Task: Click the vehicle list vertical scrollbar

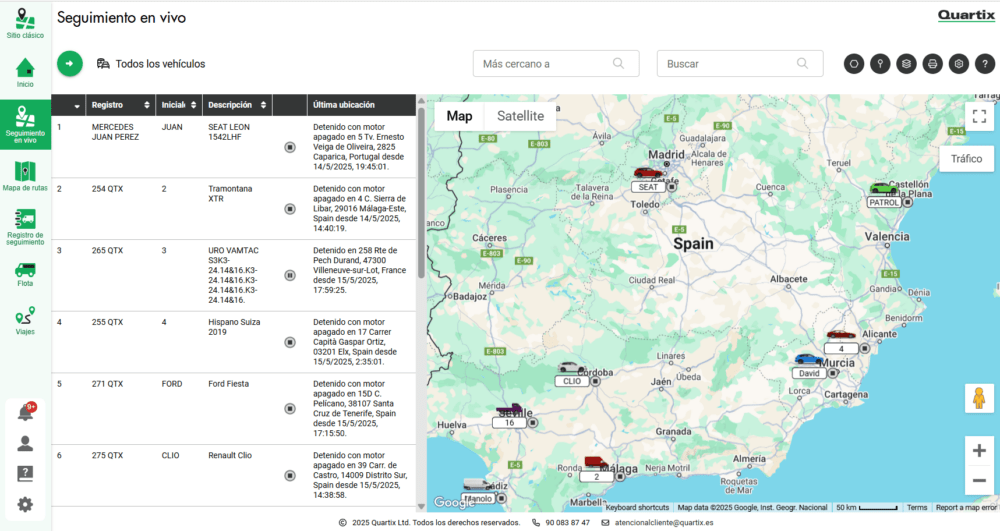Action: [x=421, y=191]
